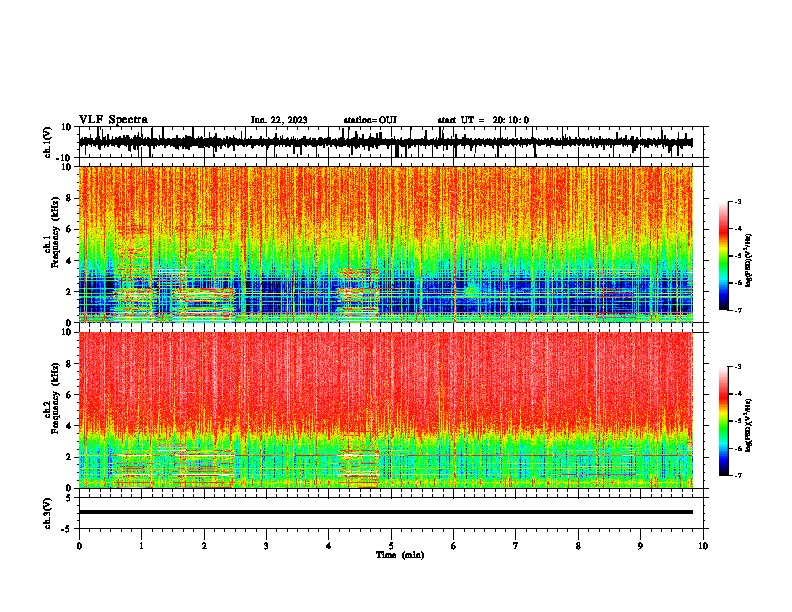The image size is (792, 612).
Task: Click the ch.1 voltage waveform trace
Action: 385,143
